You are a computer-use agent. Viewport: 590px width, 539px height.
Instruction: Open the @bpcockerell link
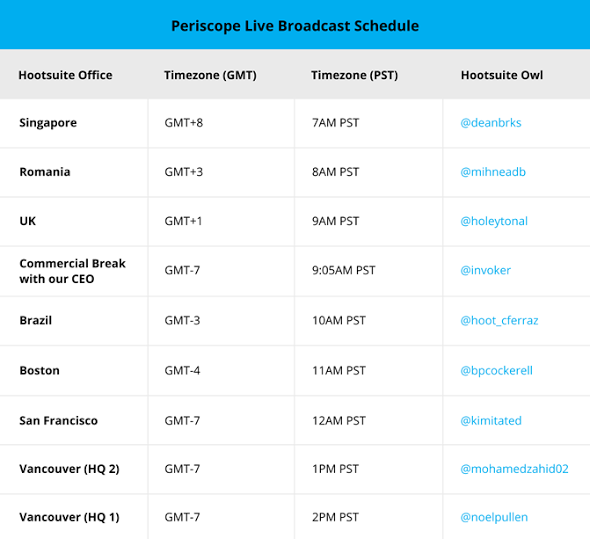point(496,371)
